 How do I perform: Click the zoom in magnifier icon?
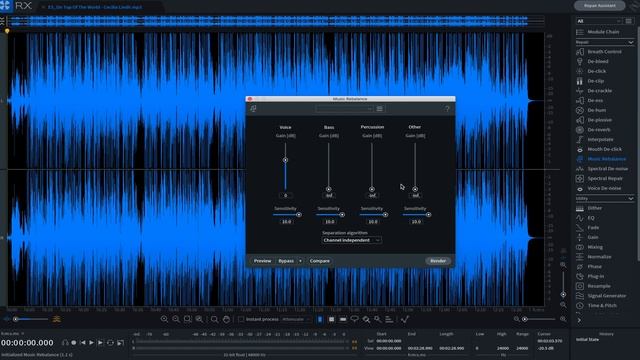164,320
